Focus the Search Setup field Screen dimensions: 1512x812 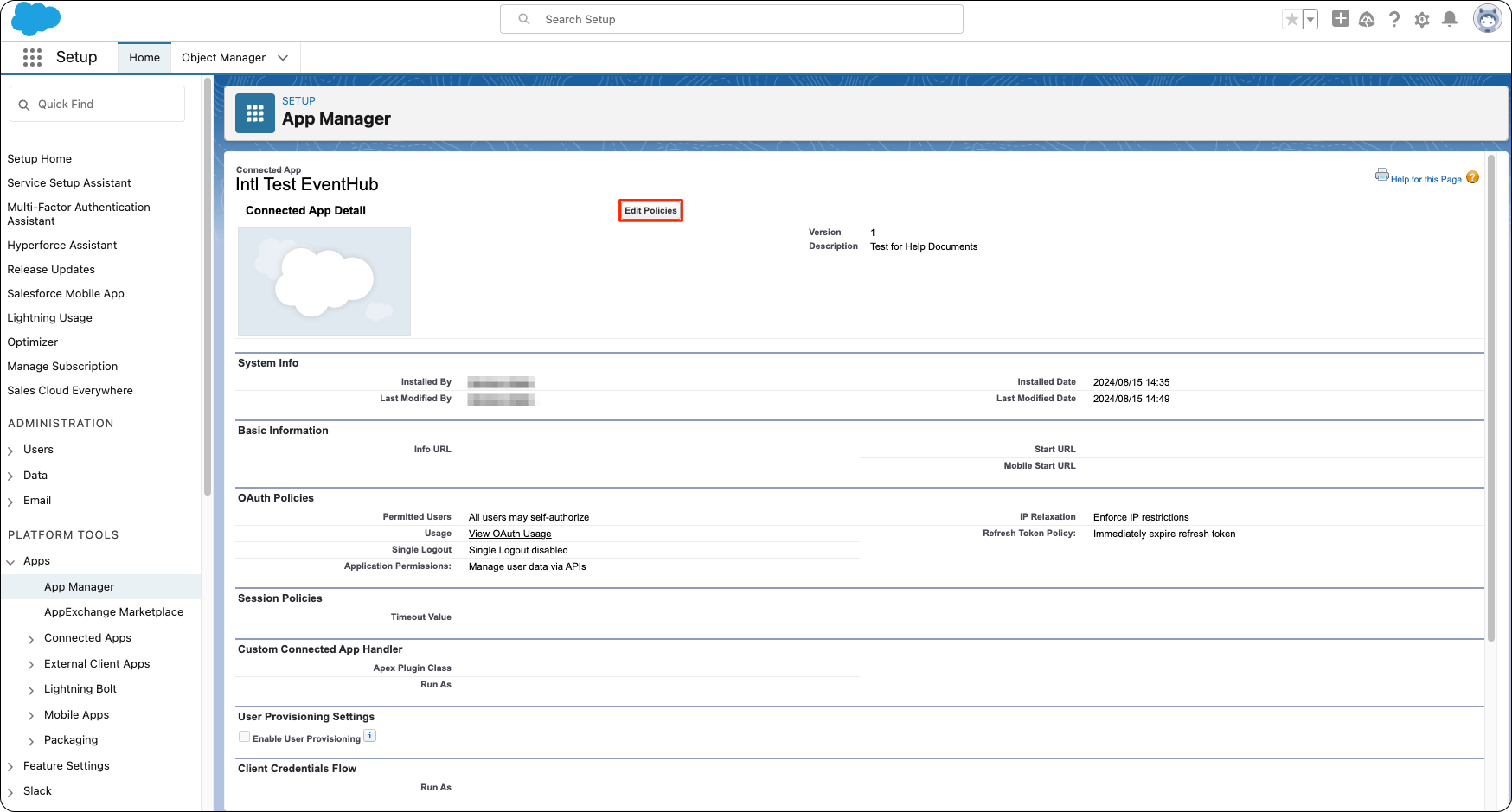point(732,19)
